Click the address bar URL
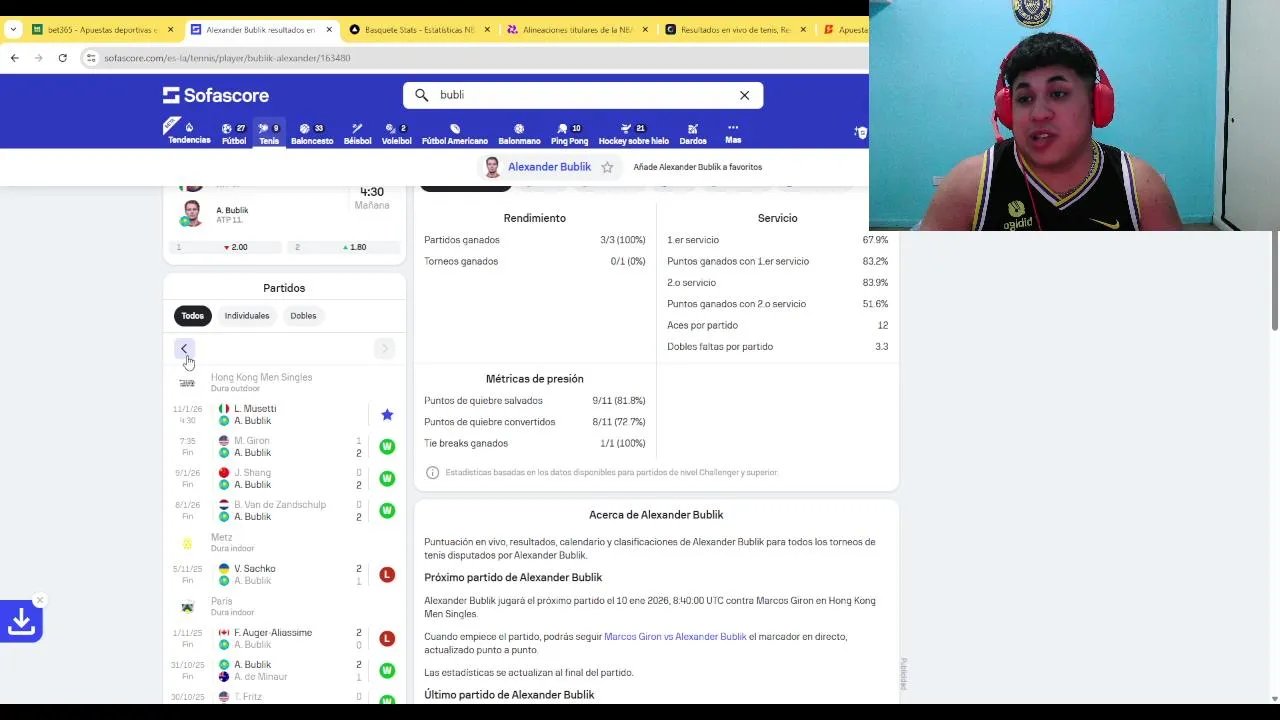Viewport: 1280px width, 720px height. (x=227, y=58)
